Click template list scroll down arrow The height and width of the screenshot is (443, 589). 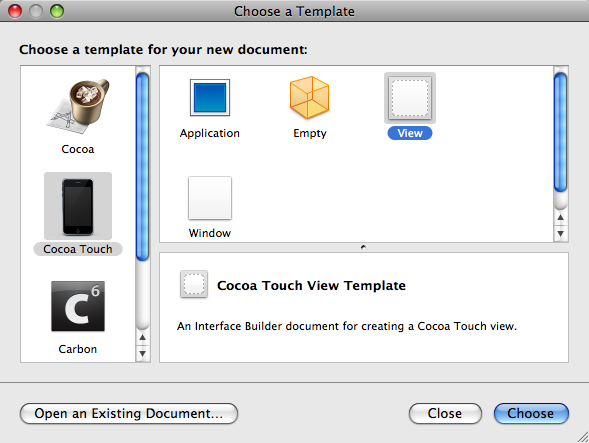point(560,233)
